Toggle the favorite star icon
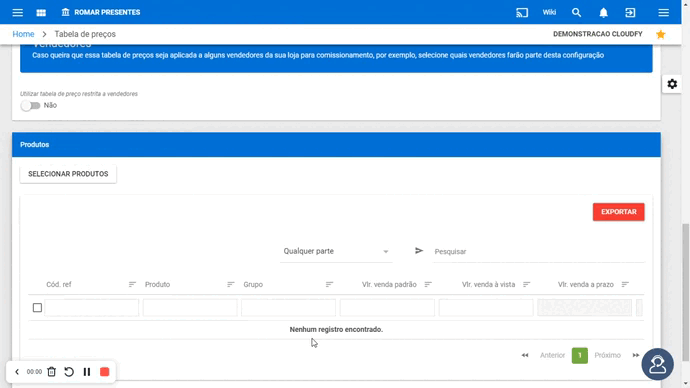This screenshot has height=388, width=690. pyautogui.click(x=661, y=34)
